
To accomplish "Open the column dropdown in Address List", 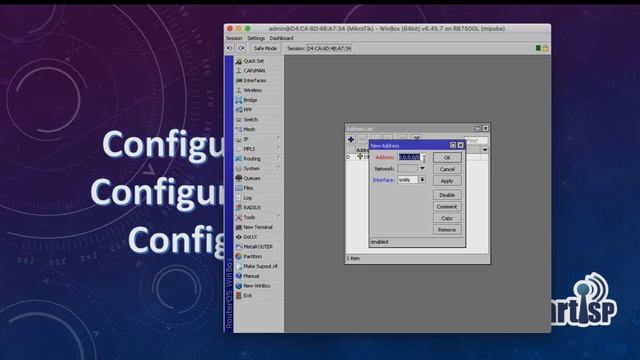I will (484, 150).
